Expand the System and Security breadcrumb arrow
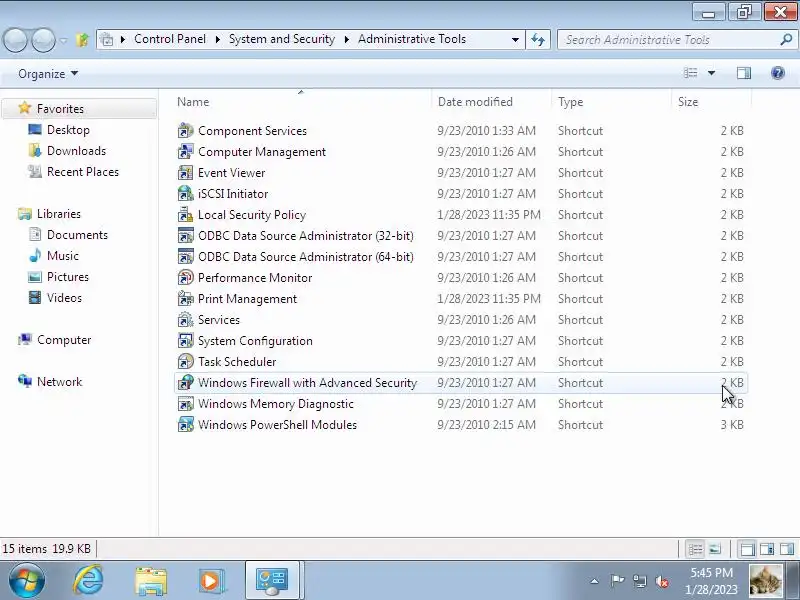 [x=347, y=39]
